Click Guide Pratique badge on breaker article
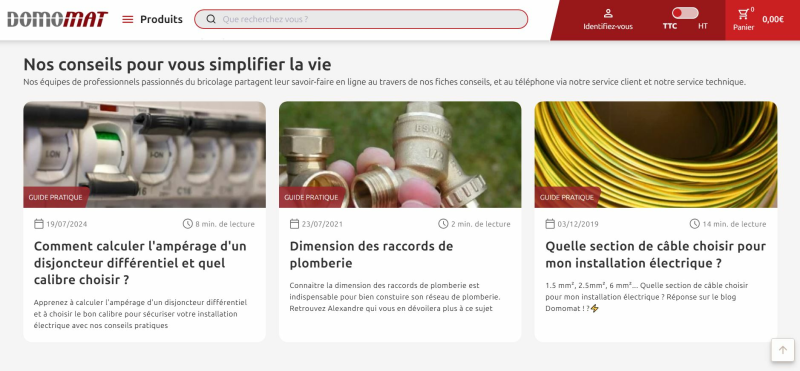 pos(55,197)
